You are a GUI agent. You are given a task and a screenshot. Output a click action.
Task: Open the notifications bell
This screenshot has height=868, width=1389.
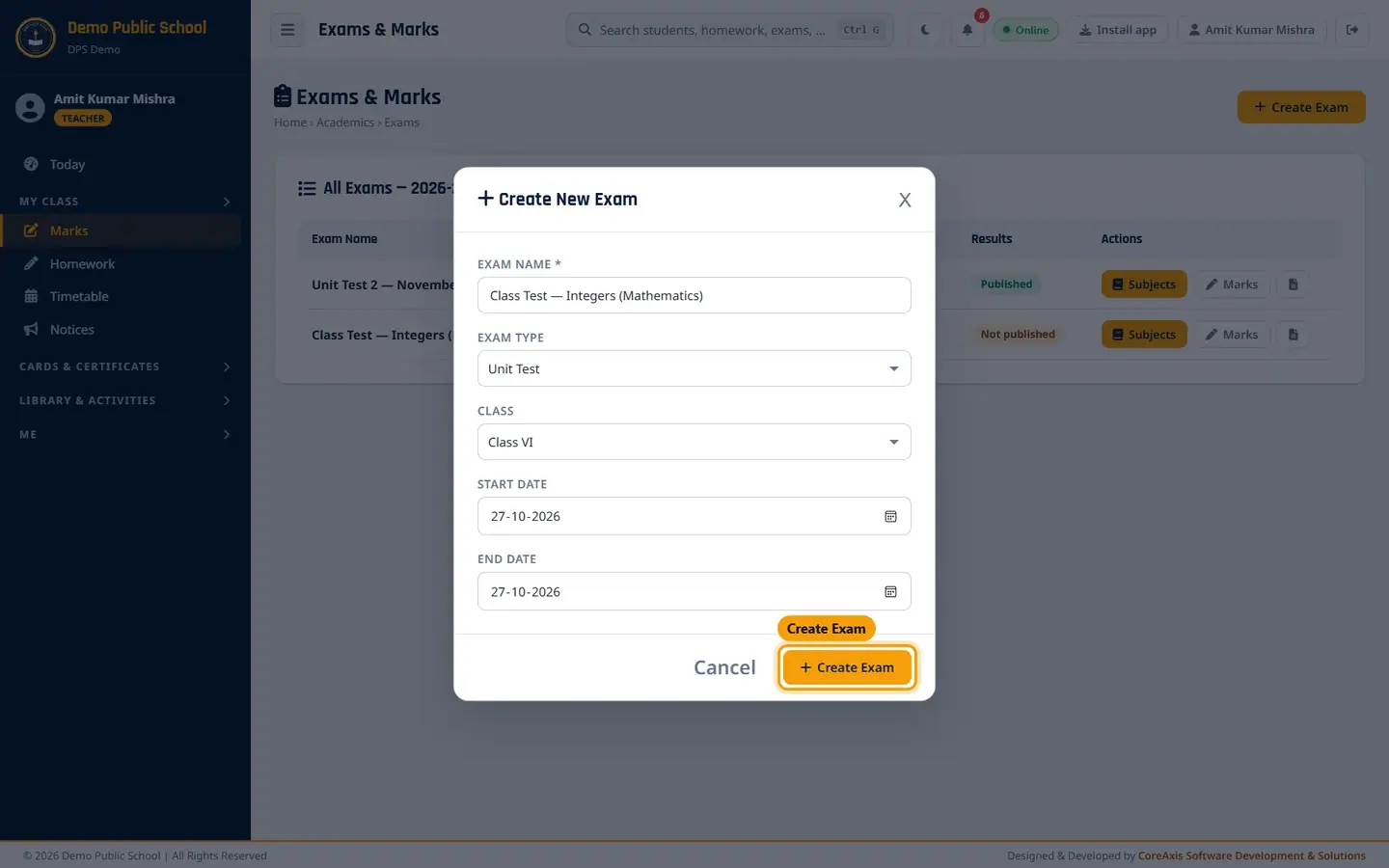pos(967,30)
